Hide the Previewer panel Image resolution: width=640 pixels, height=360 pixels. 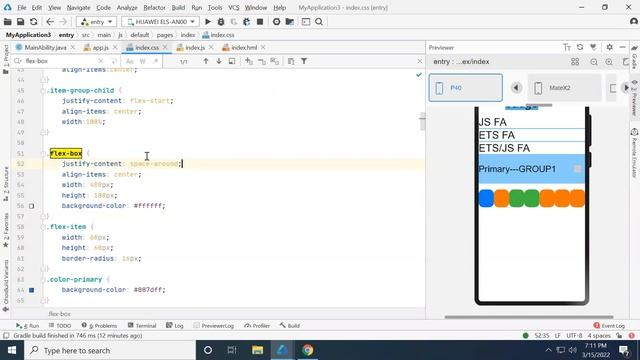coord(622,47)
